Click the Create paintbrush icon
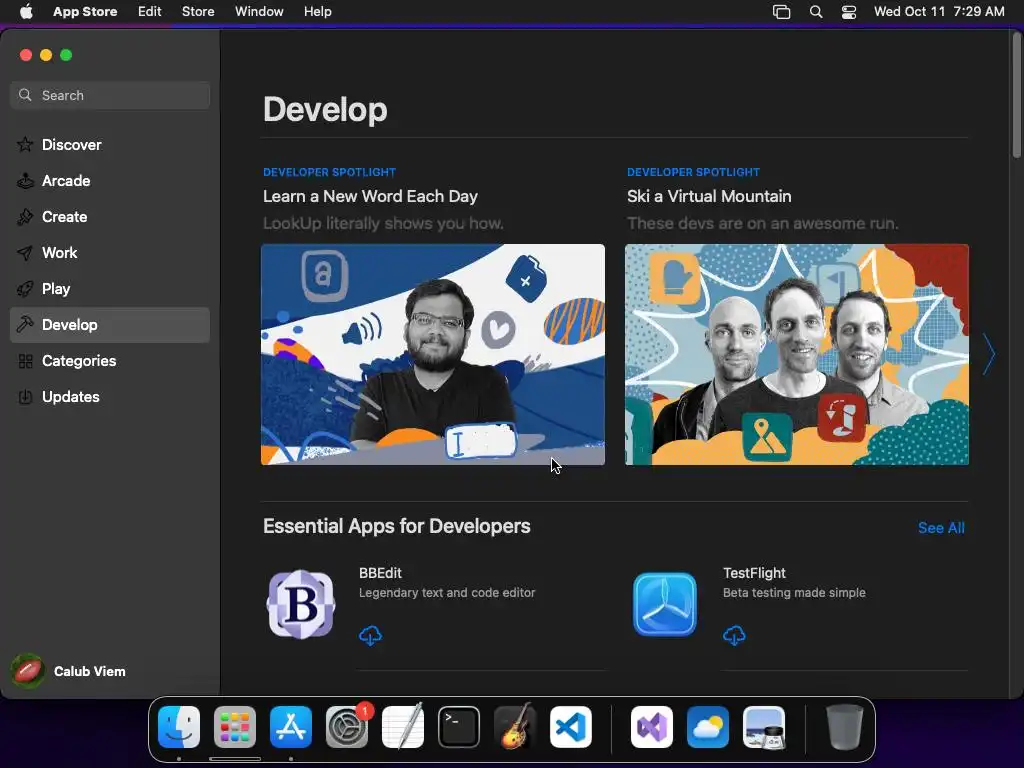Screen dimensions: 1024x768 click(x=25, y=217)
